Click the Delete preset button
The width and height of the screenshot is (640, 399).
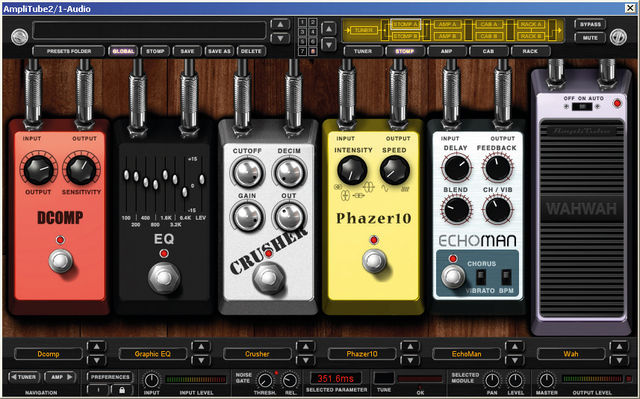click(x=251, y=51)
